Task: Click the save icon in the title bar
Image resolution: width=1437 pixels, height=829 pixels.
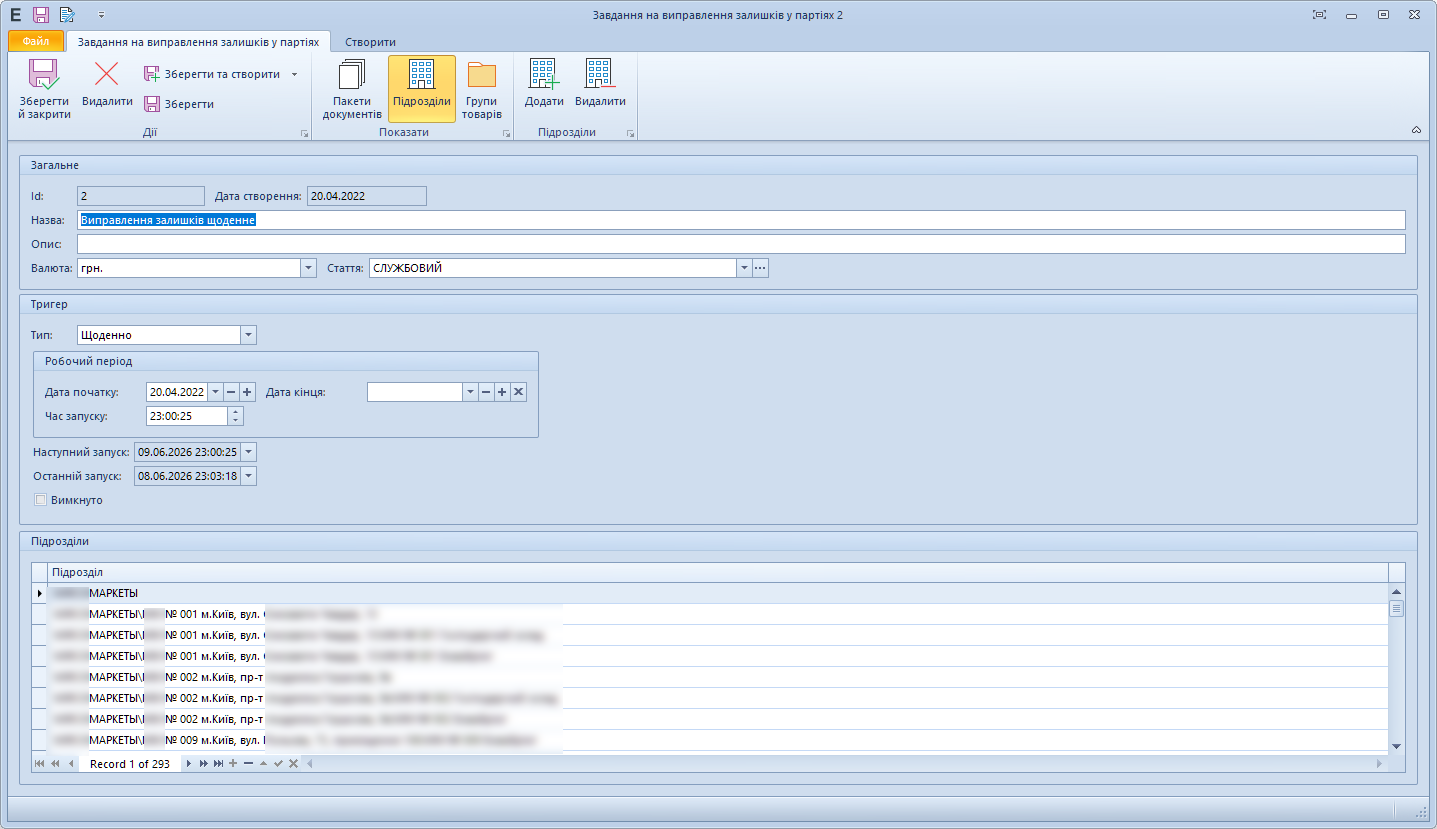Action: [x=41, y=15]
